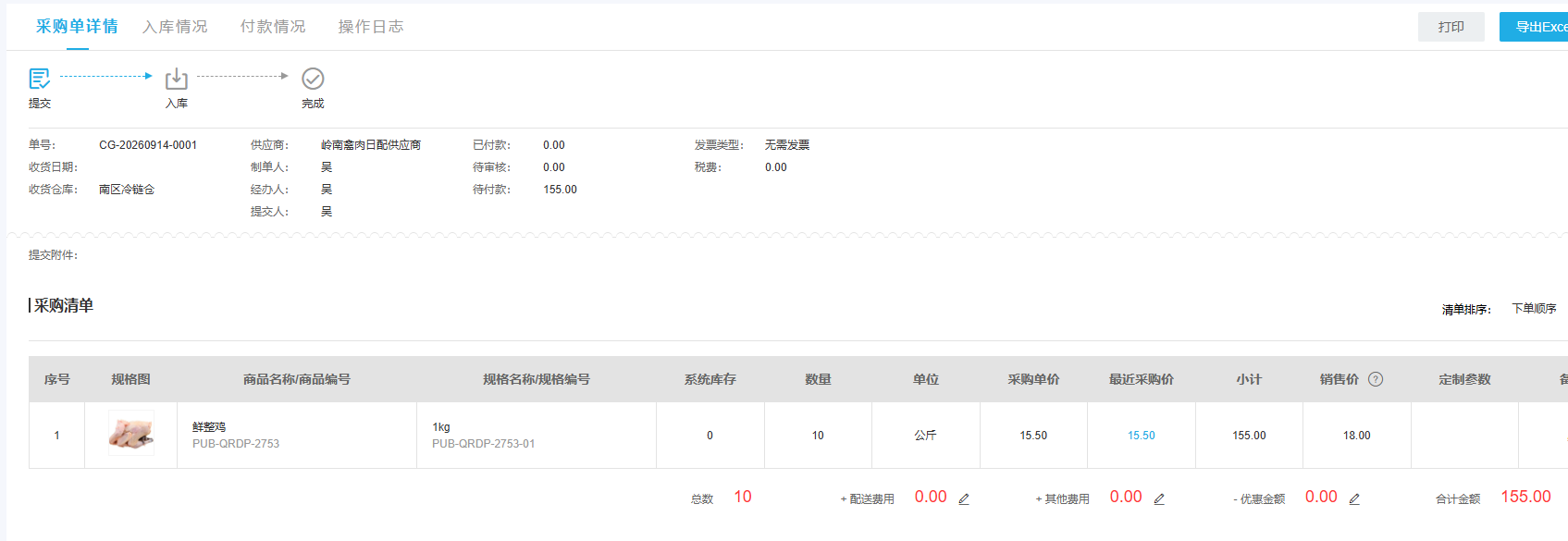Open the 下单顺序 sort order dropdown
This screenshot has height=541, width=1568.
[1534, 309]
